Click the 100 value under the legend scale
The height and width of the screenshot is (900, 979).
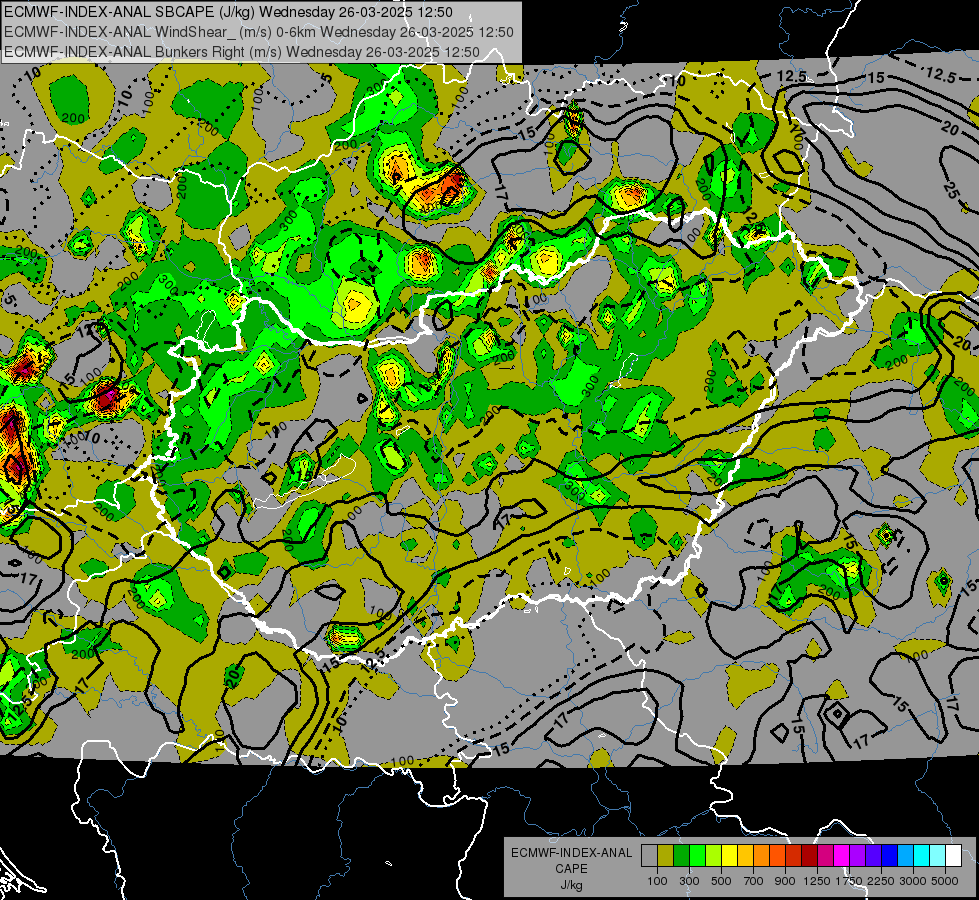[657, 881]
